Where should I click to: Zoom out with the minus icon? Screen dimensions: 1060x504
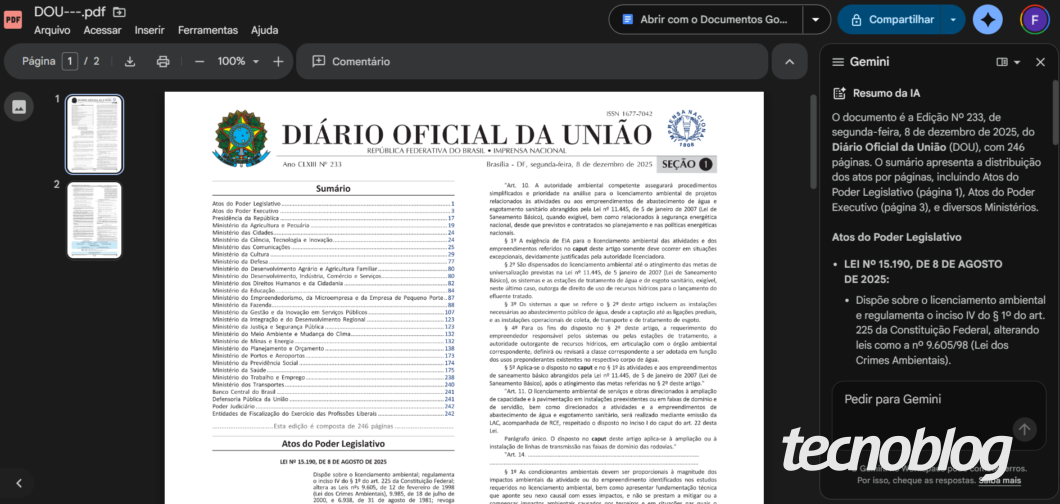(199, 61)
